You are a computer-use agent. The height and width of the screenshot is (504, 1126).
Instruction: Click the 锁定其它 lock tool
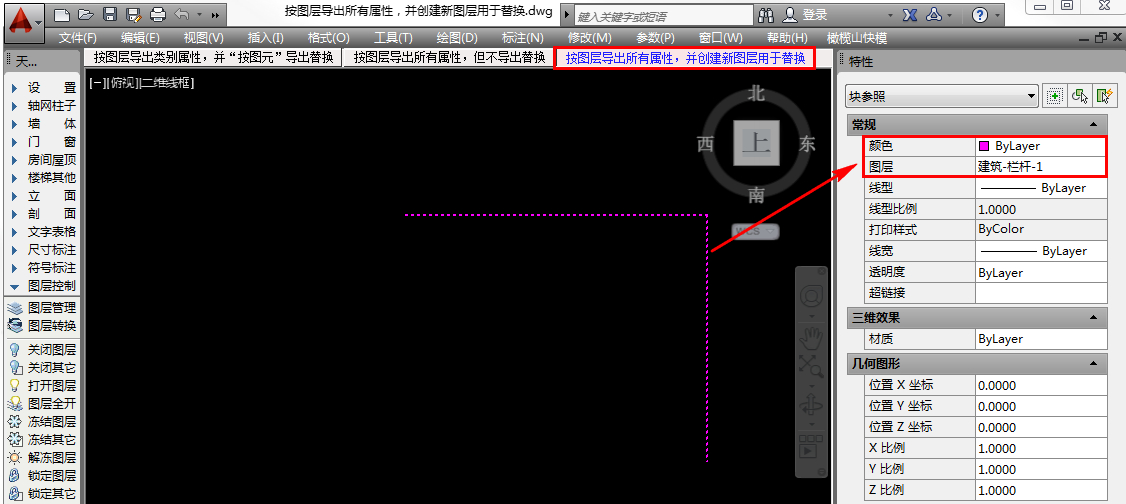click(42, 494)
